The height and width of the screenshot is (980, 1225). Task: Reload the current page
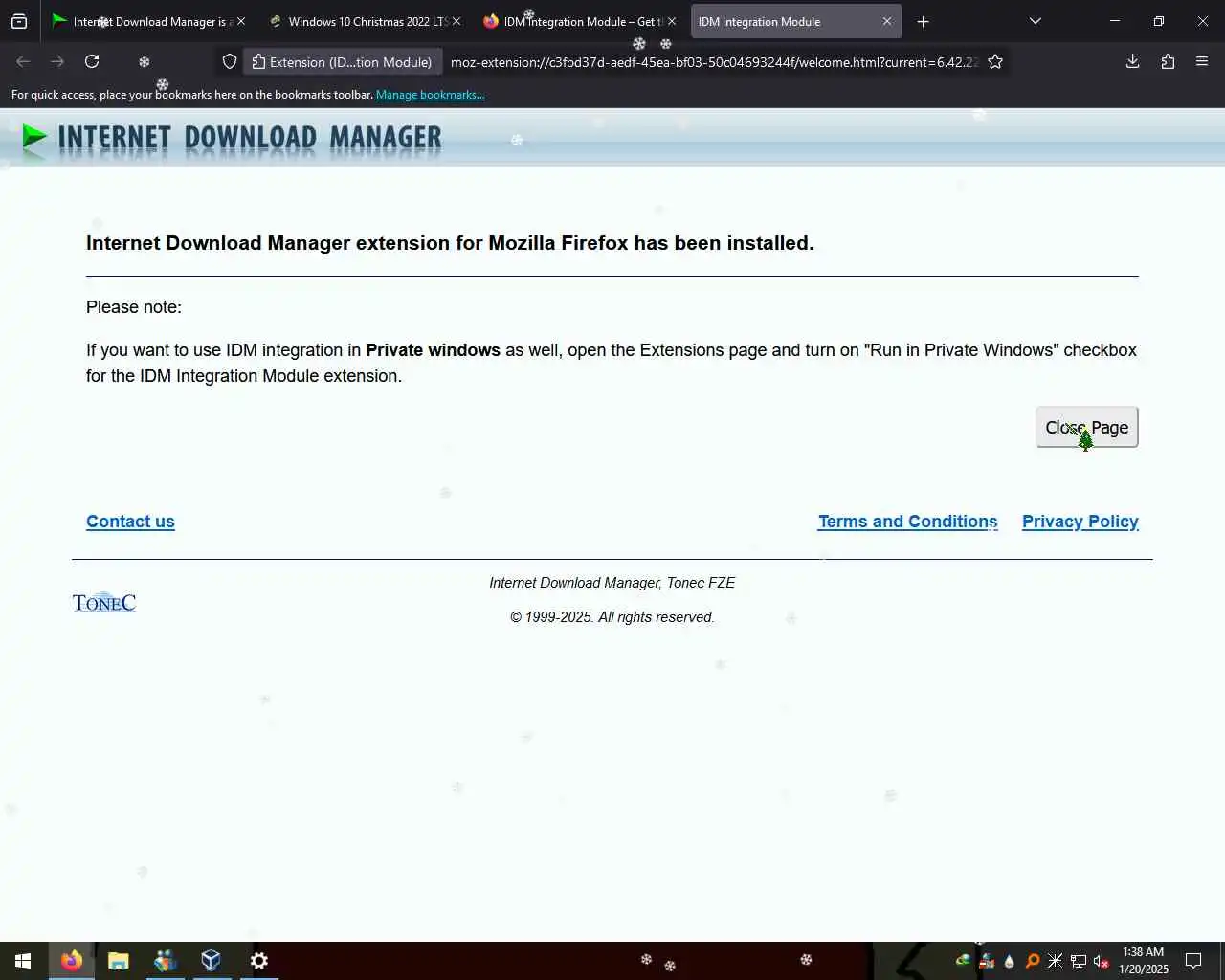point(92,61)
